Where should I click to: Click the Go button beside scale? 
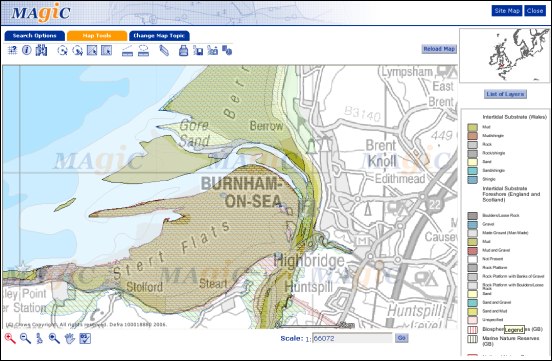[x=401, y=338]
